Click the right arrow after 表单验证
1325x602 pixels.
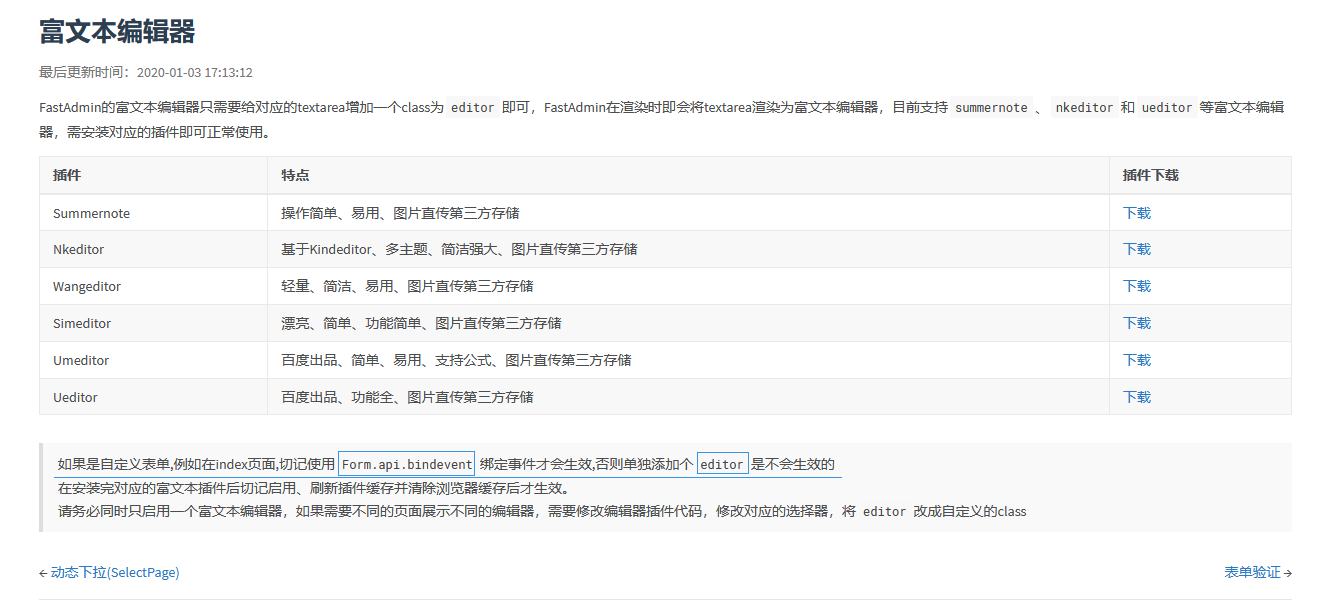pos(1288,574)
